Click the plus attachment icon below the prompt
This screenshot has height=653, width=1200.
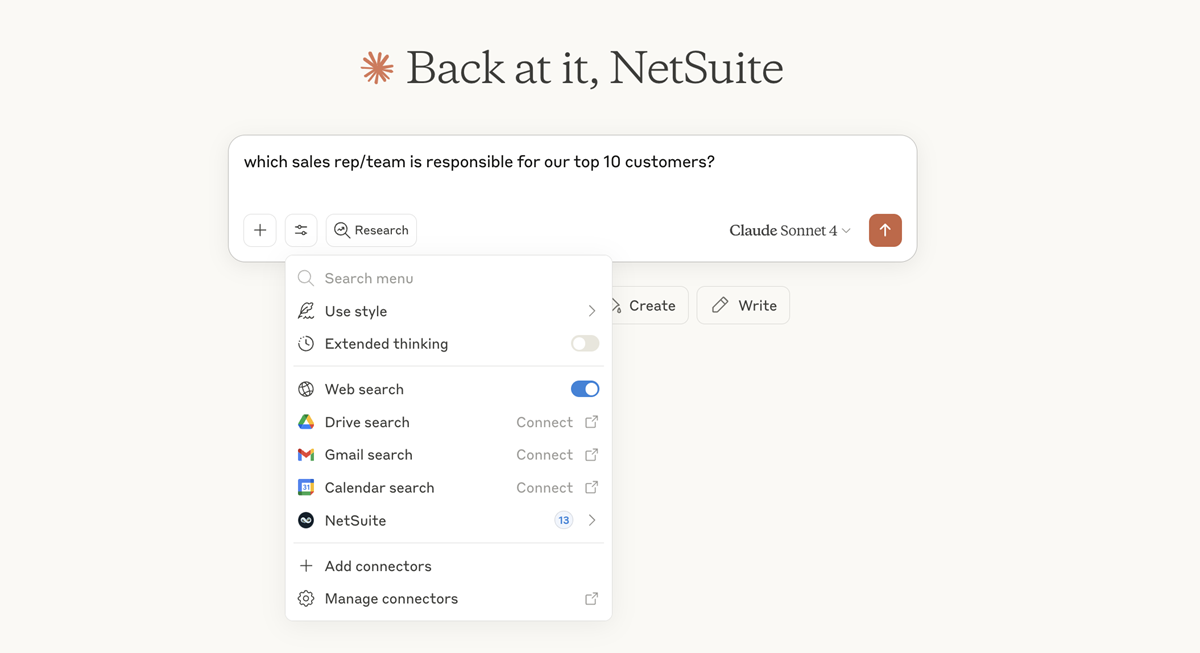point(260,230)
